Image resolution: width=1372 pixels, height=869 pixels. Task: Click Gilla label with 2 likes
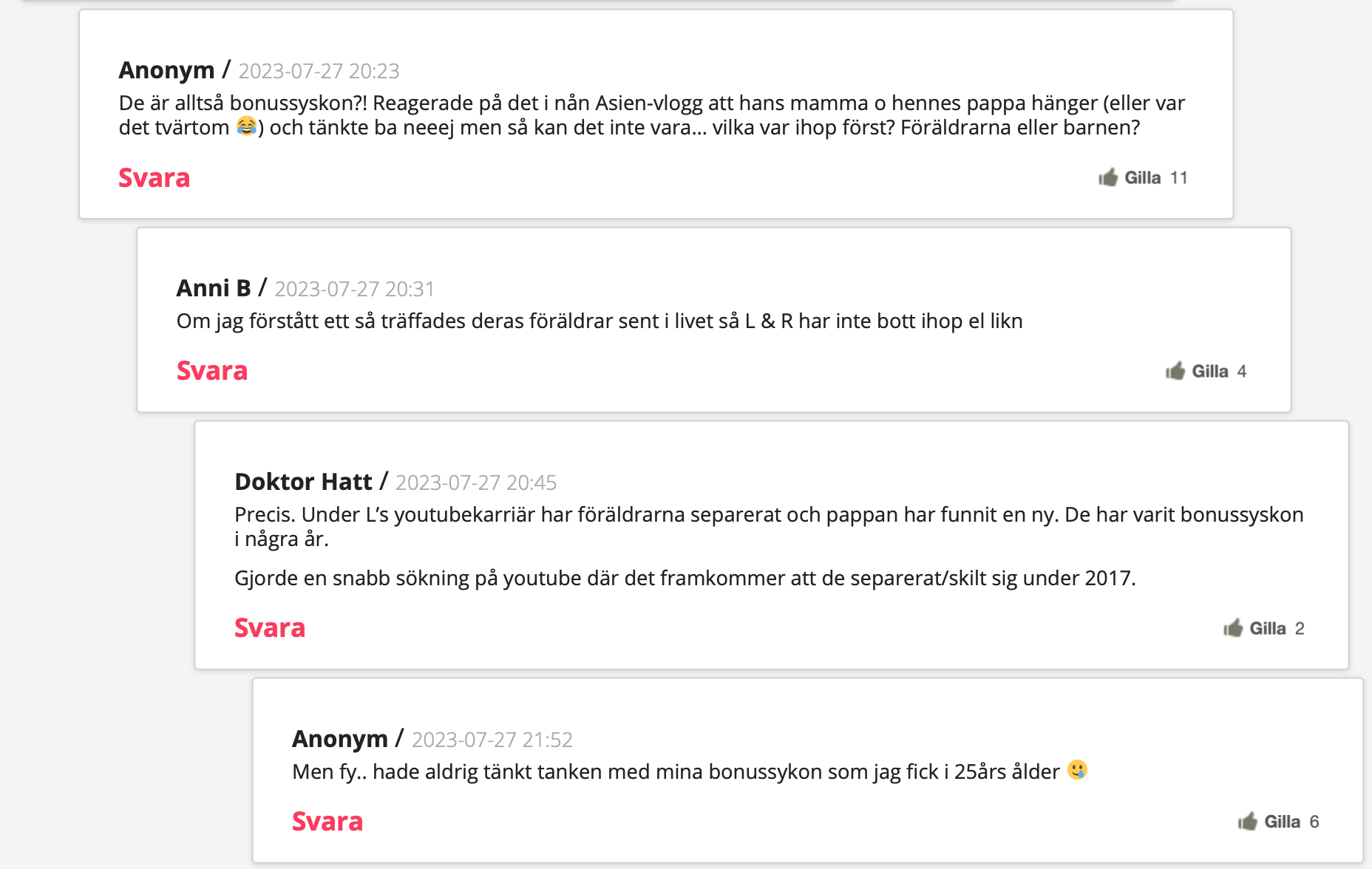click(x=1268, y=629)
